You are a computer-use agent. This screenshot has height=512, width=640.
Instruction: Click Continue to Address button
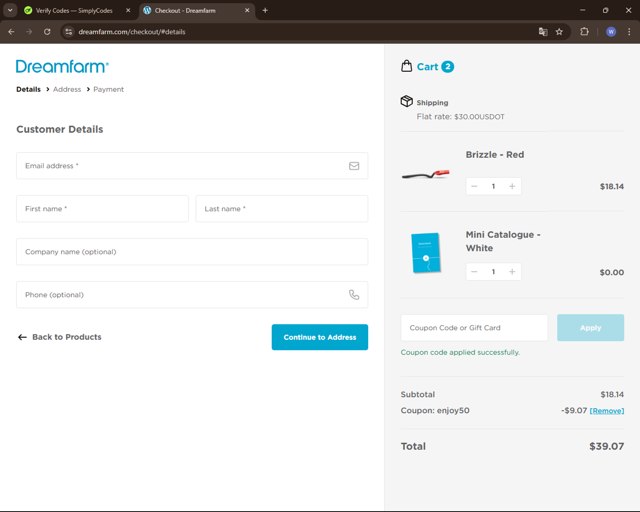pyautogui.click(x=320, y=337)
